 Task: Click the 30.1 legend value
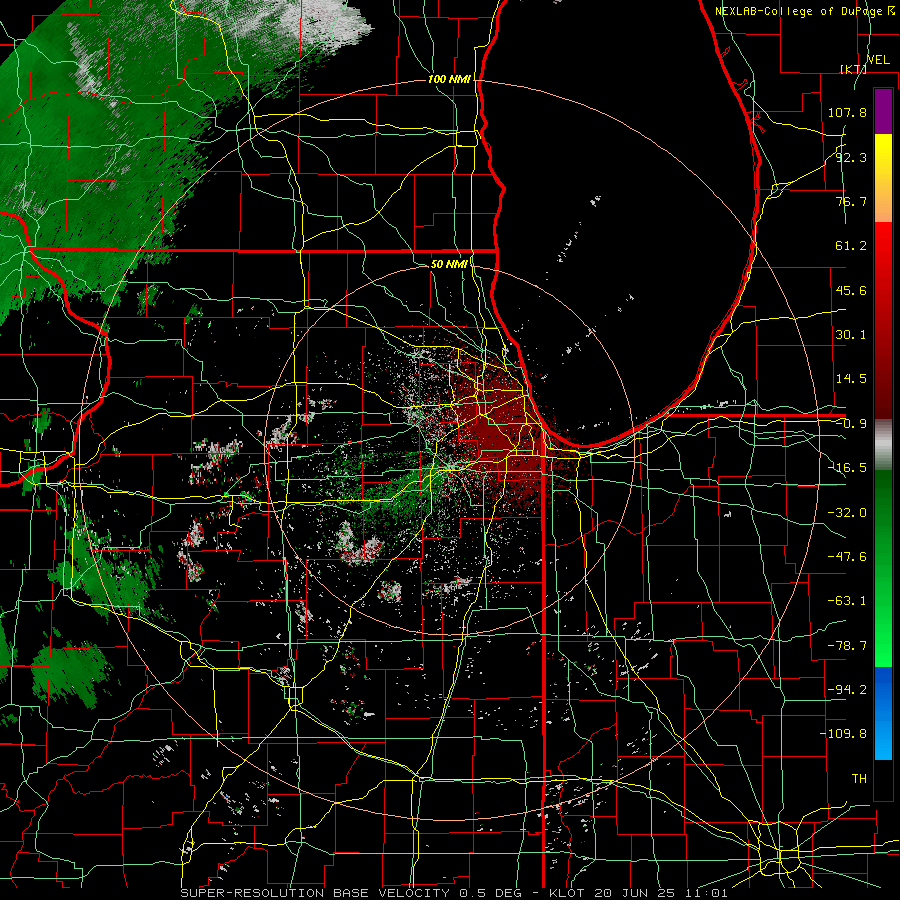coord(851,335)
